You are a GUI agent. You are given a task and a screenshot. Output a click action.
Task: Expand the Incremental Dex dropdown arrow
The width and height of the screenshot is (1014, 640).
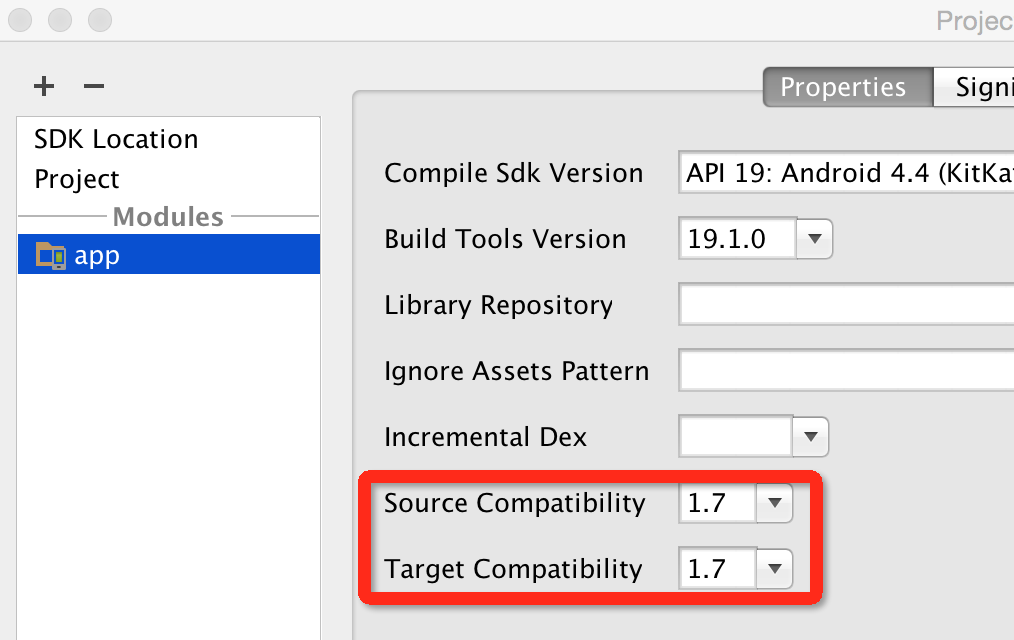click(x=810, y=437)
